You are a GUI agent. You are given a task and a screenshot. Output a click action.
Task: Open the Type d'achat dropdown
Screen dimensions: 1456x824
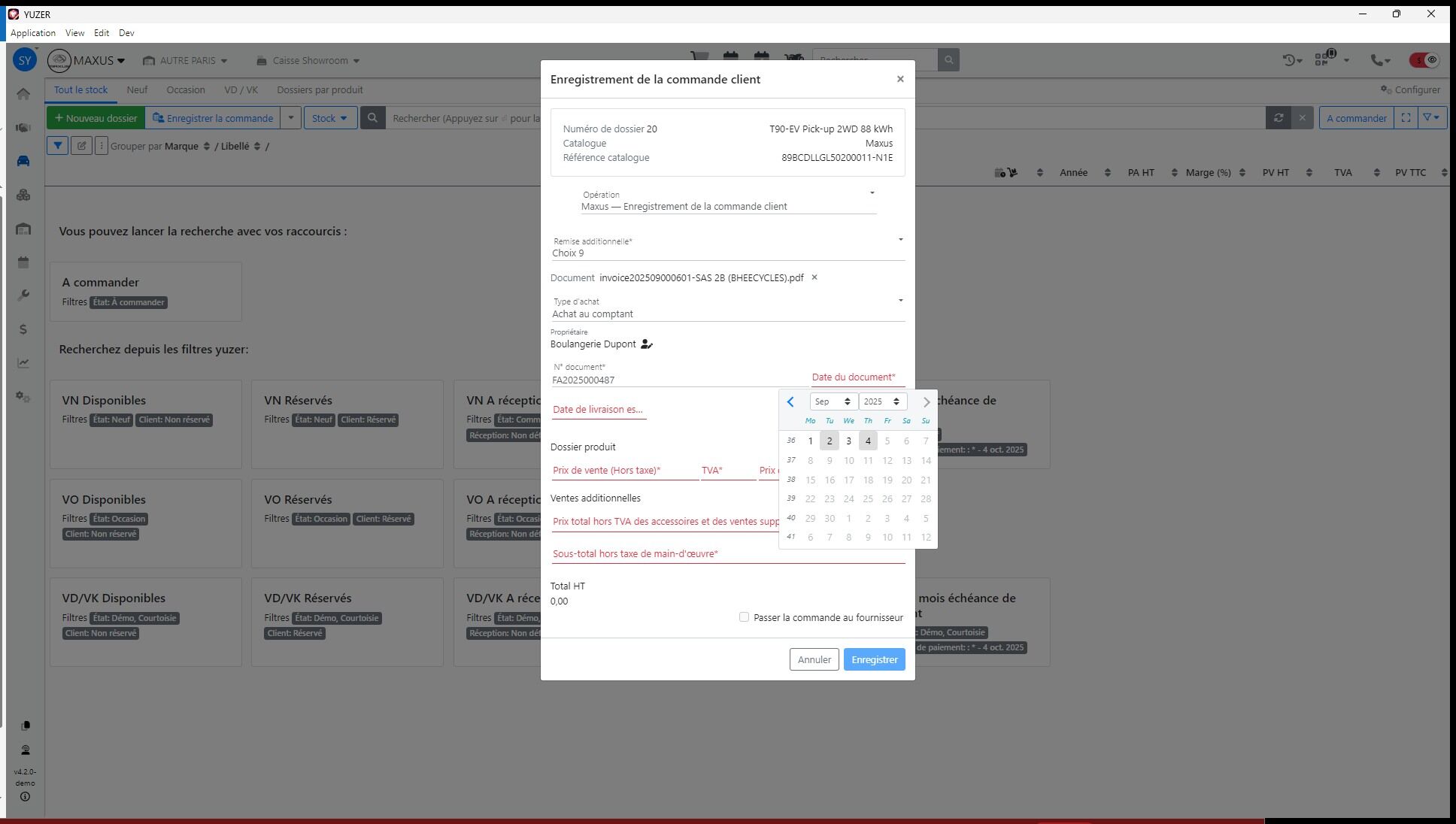(x=899, y=301)
